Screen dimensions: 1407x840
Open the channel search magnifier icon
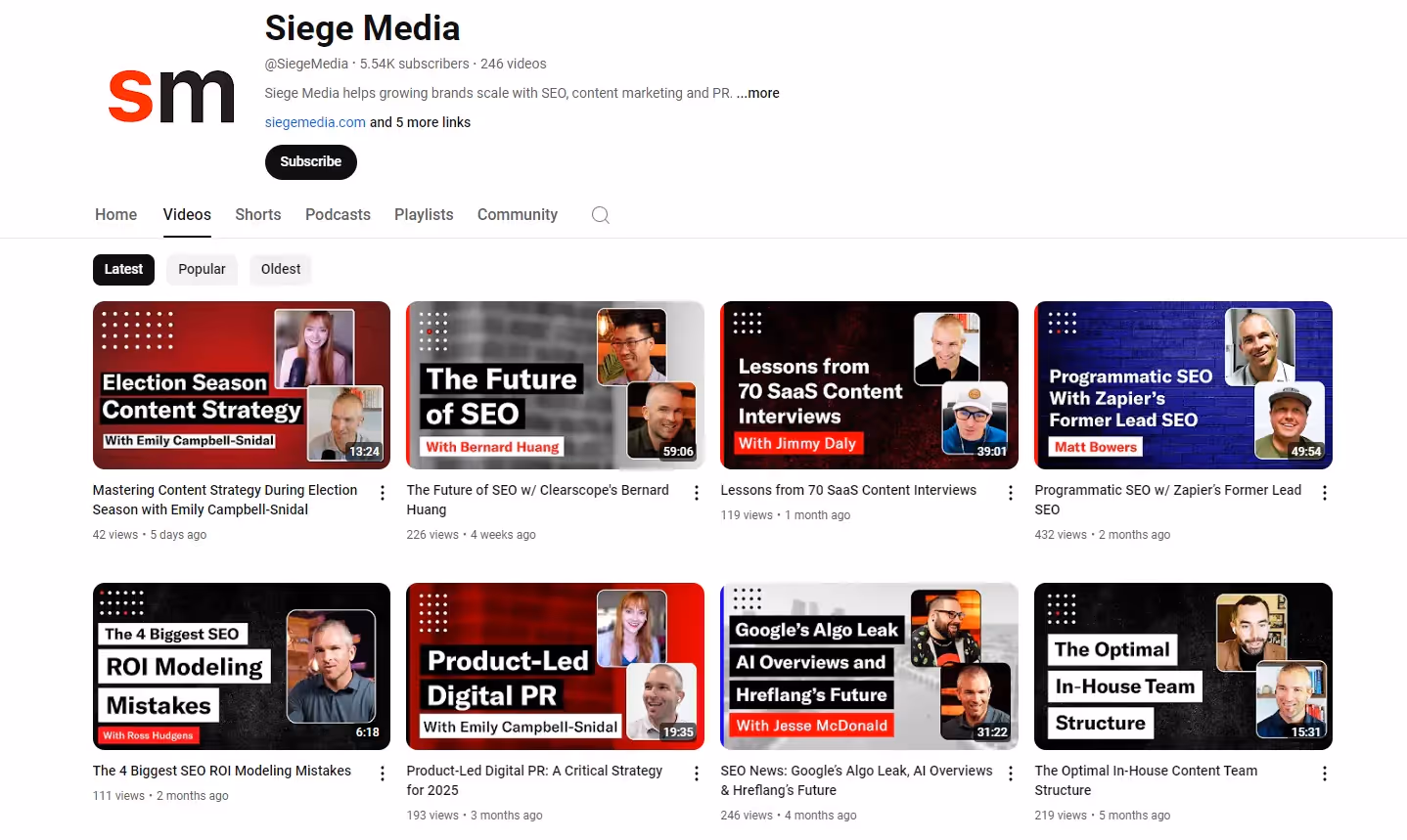(601, 215)
